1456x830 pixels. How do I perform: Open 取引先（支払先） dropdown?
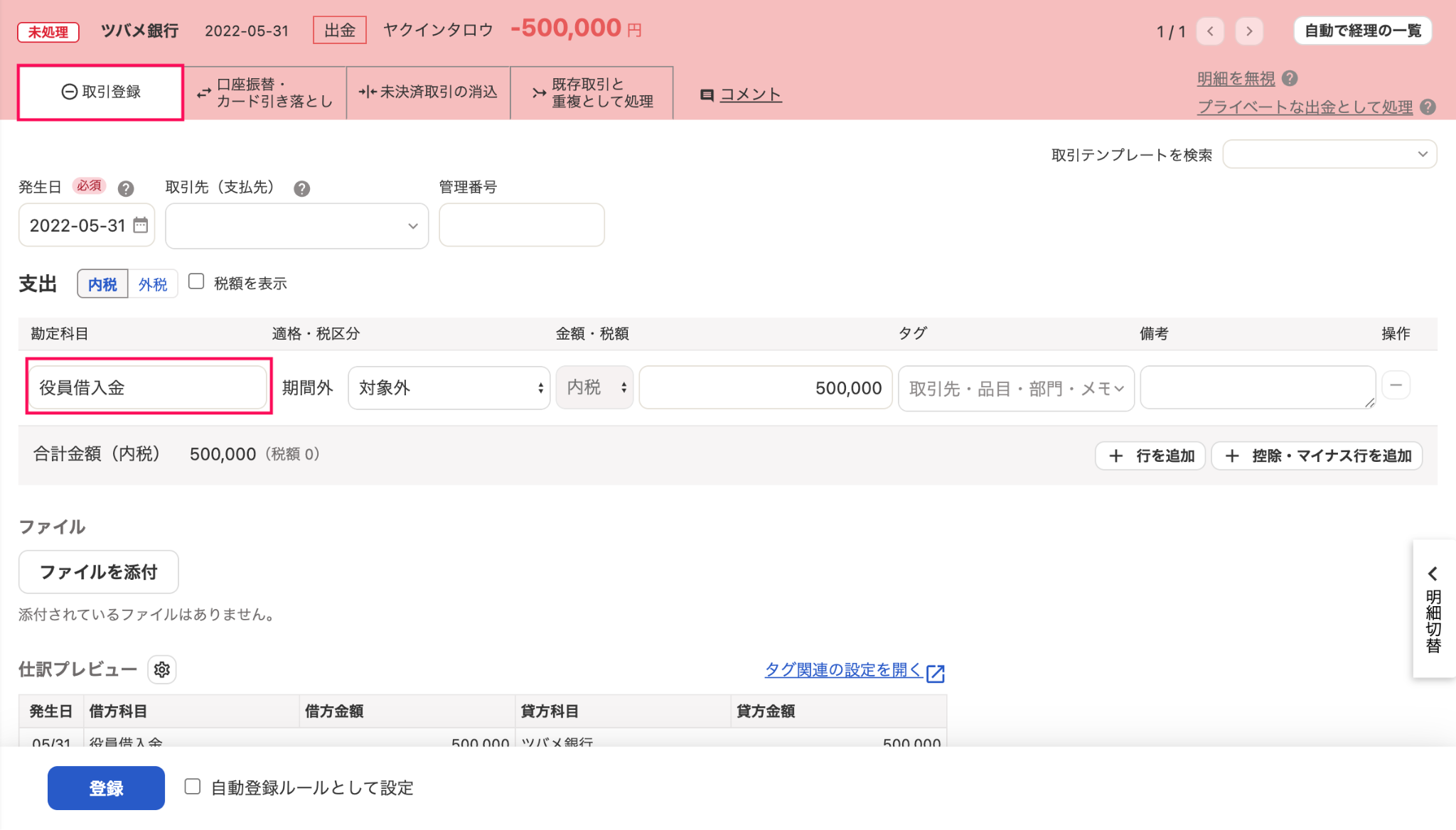click(x=296, y=226)
